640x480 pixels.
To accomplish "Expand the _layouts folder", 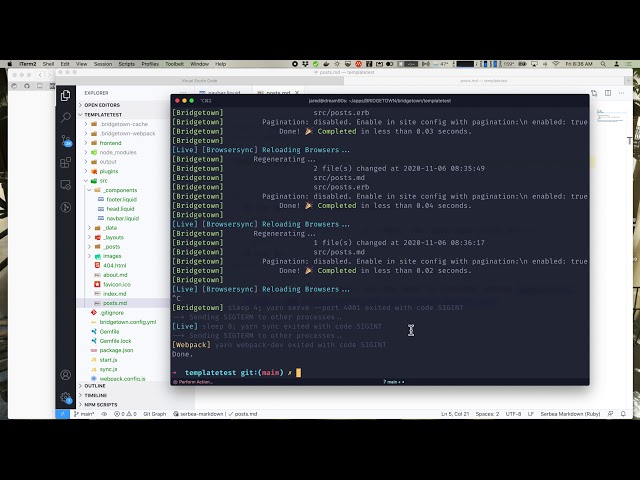I will tap(114, 237).
